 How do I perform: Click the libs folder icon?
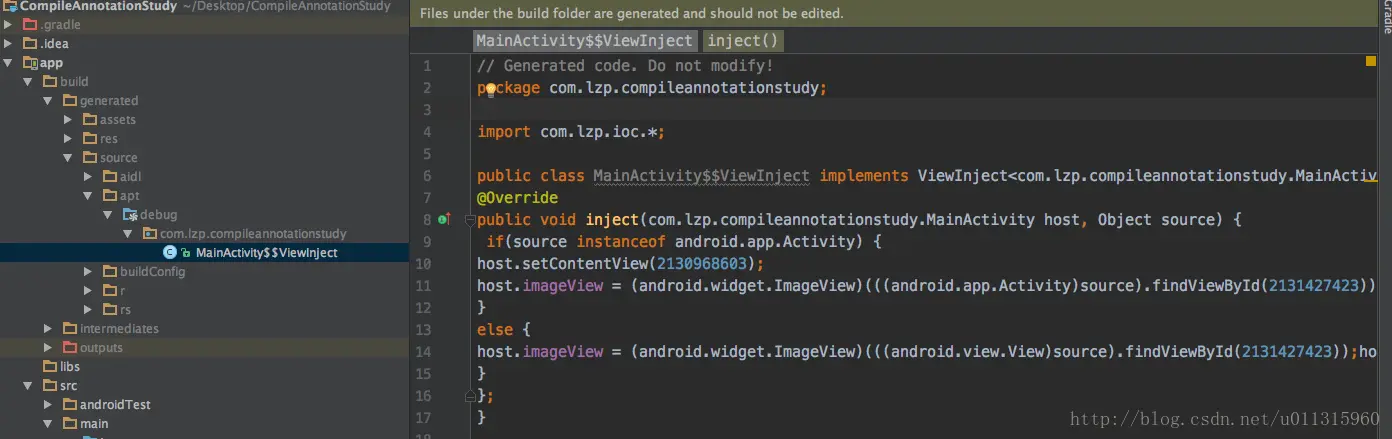pyautogui.click(x=49, y=366)
